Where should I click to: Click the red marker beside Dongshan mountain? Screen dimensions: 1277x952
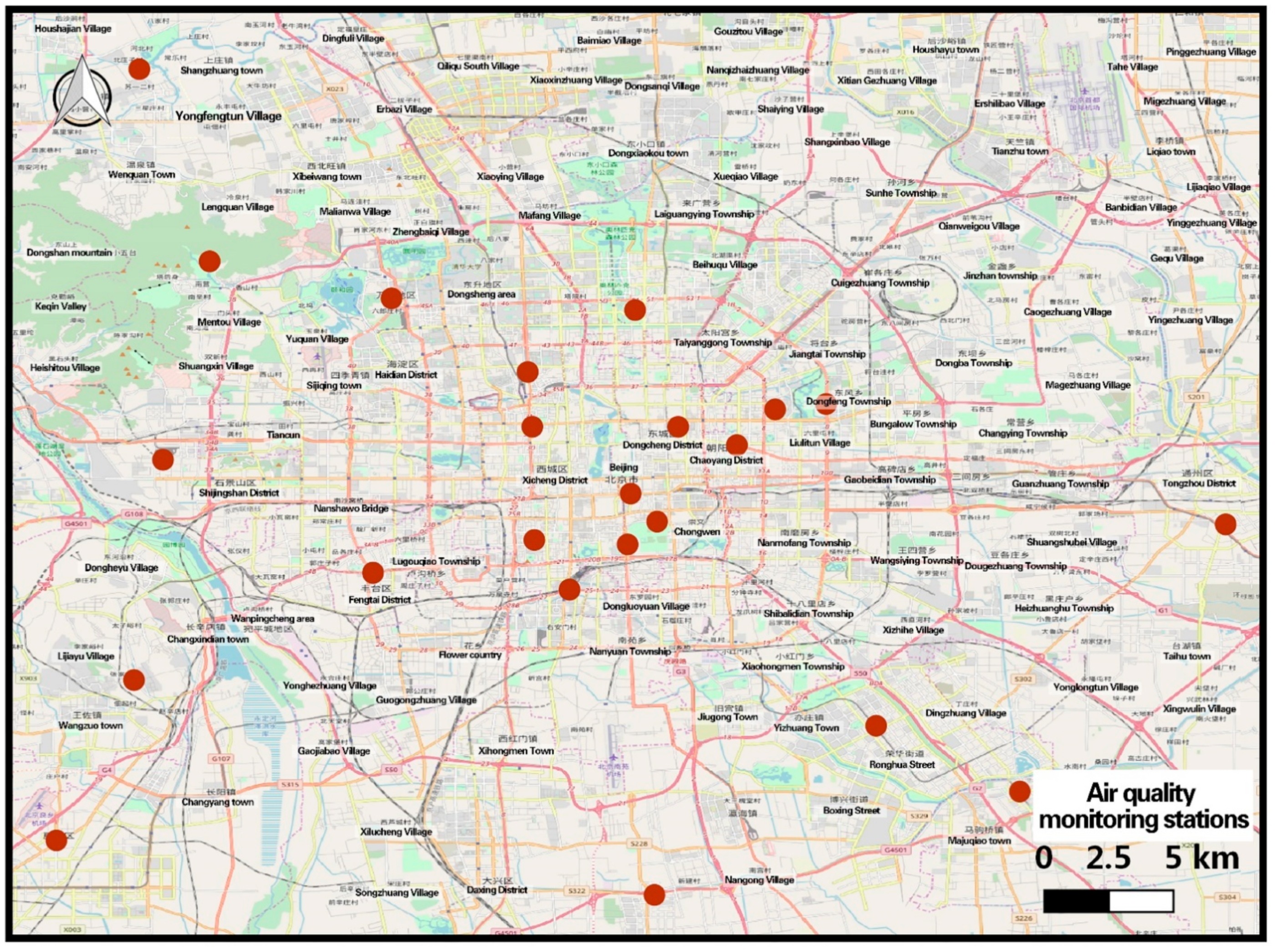click(209, 261)
